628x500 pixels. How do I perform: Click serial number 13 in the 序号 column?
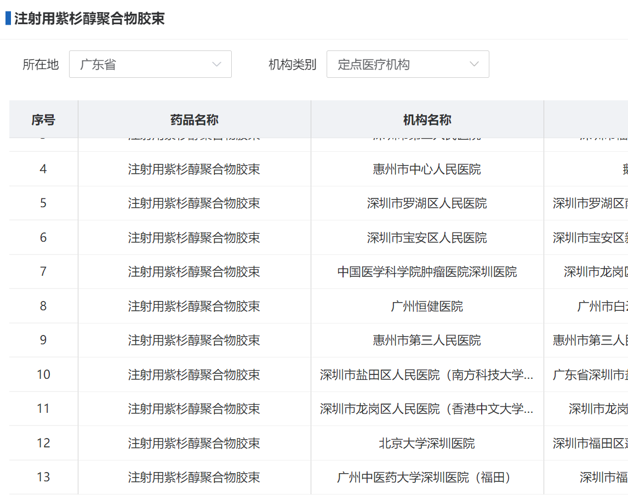43,477
